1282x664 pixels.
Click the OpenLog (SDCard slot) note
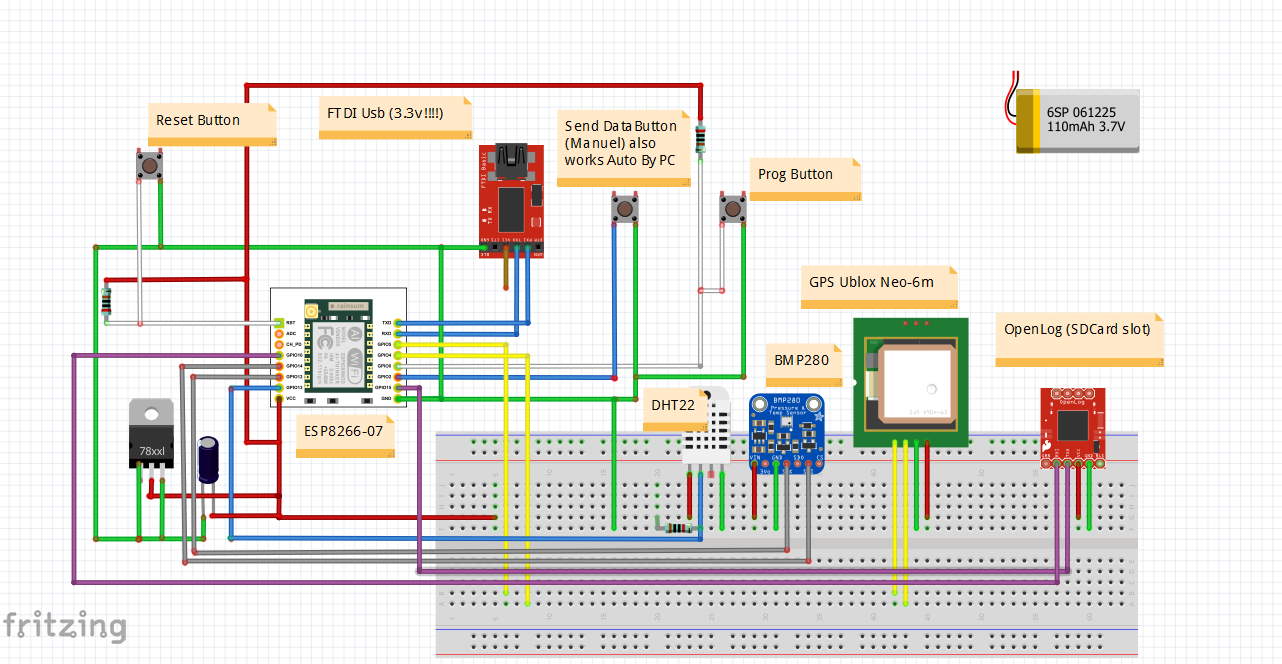pos(1077,329)
